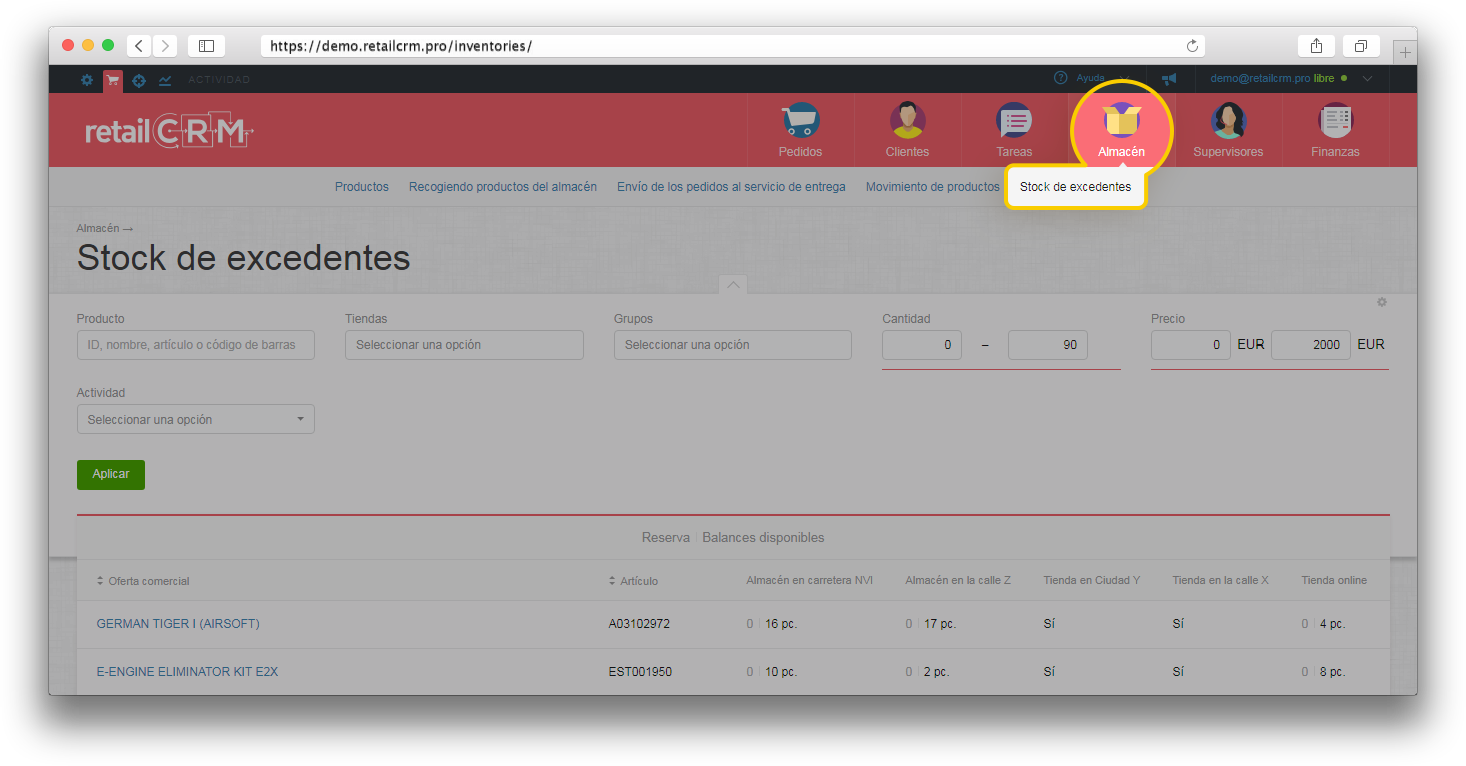Click Almacén en carretera NVI column header

[809, 580]
